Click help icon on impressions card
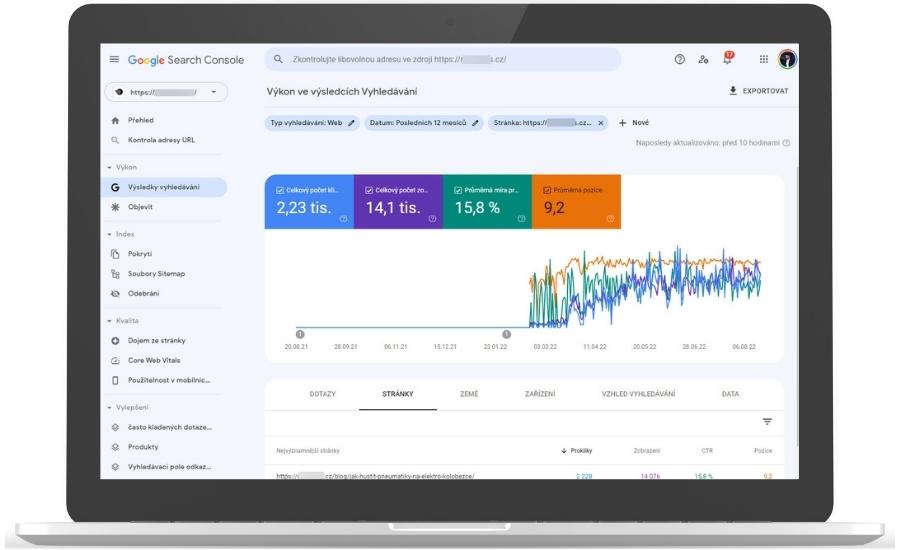 (432, 219)
